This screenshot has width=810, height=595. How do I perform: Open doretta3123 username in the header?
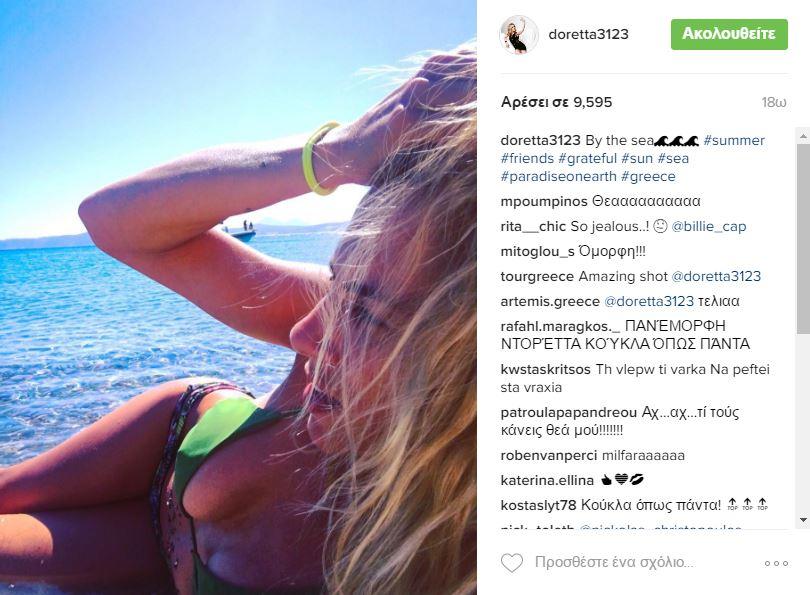click(588, 35)
